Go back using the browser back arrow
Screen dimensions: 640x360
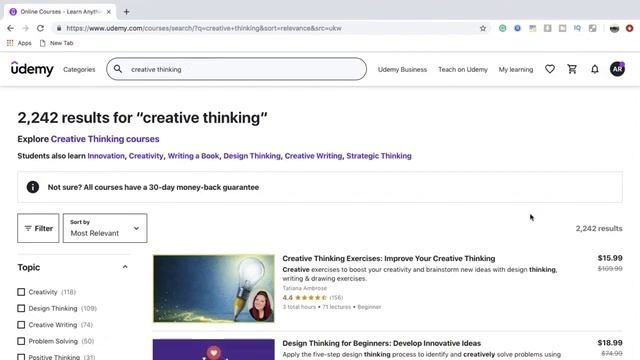(x=11, y=28)
